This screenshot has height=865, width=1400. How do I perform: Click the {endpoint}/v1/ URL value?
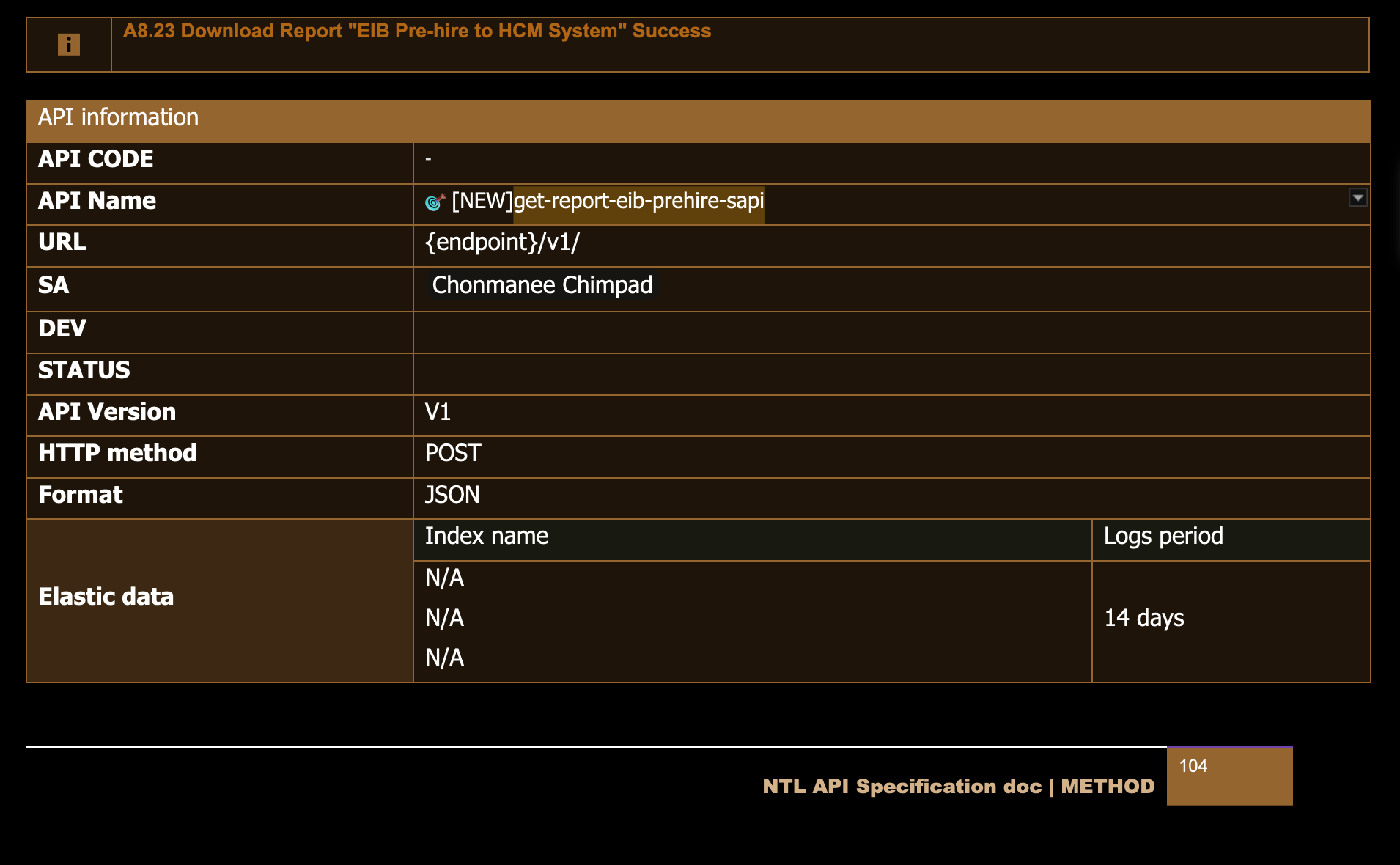tap(502, 242)
